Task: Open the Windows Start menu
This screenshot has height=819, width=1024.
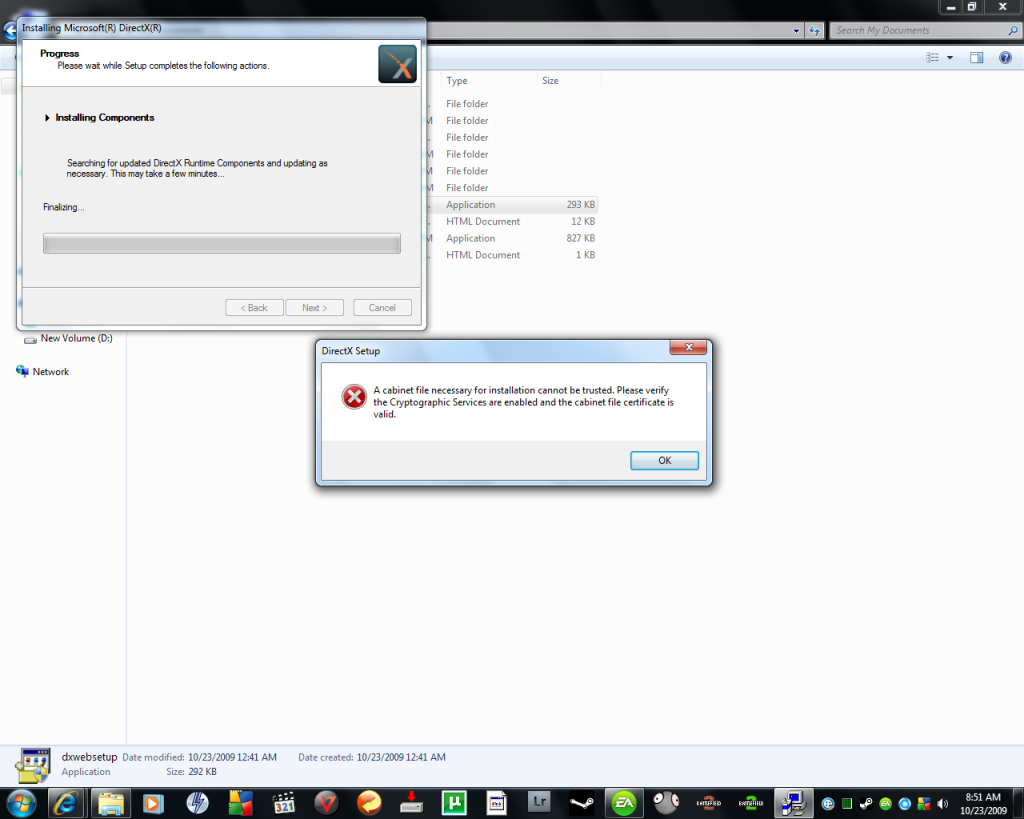Action: (21, 803)
